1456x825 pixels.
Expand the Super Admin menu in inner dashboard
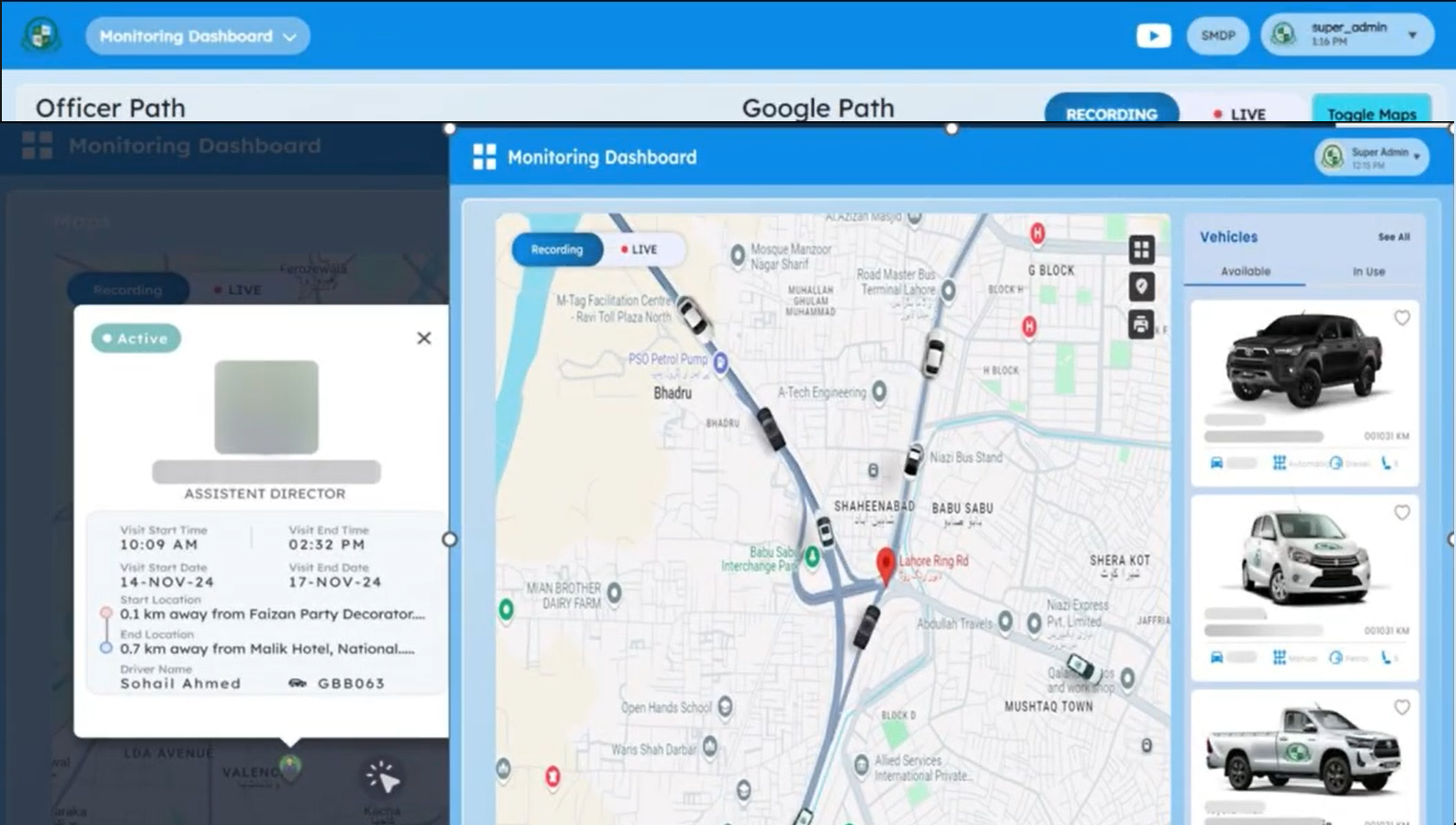click(x=1371, y=157)
